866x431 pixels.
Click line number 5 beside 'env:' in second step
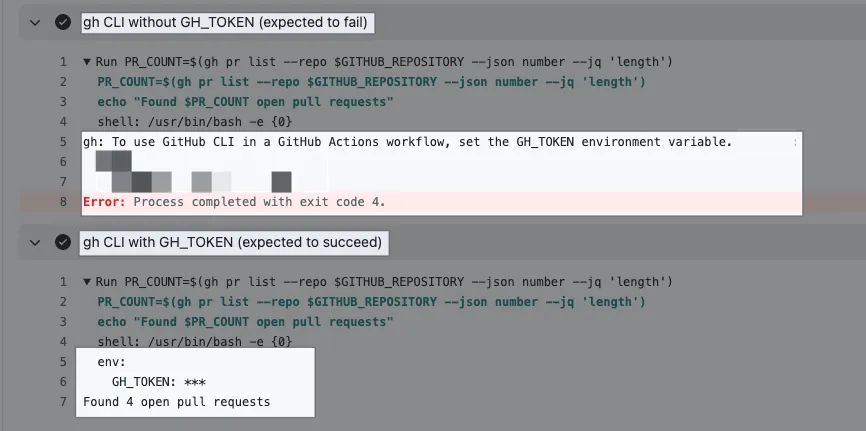click(x=63, y=362)
